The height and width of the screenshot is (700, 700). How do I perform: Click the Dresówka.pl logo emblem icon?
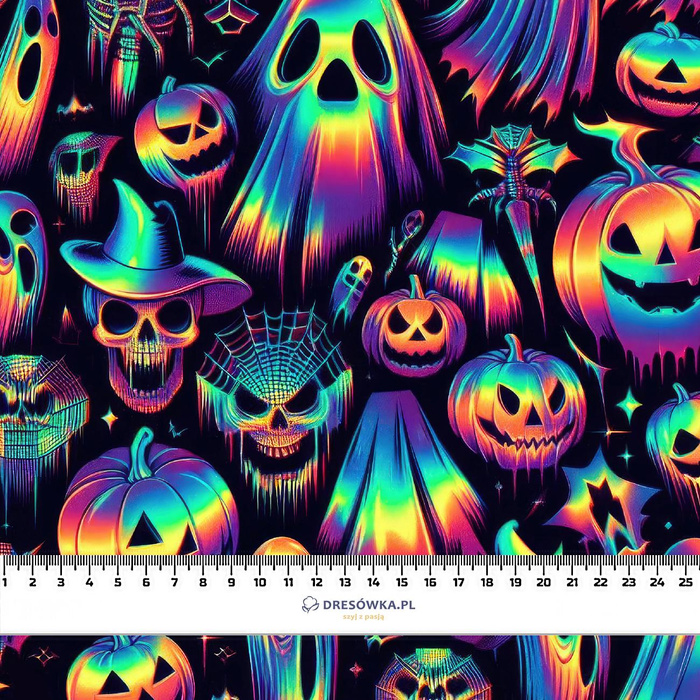[x=311, y=604]
